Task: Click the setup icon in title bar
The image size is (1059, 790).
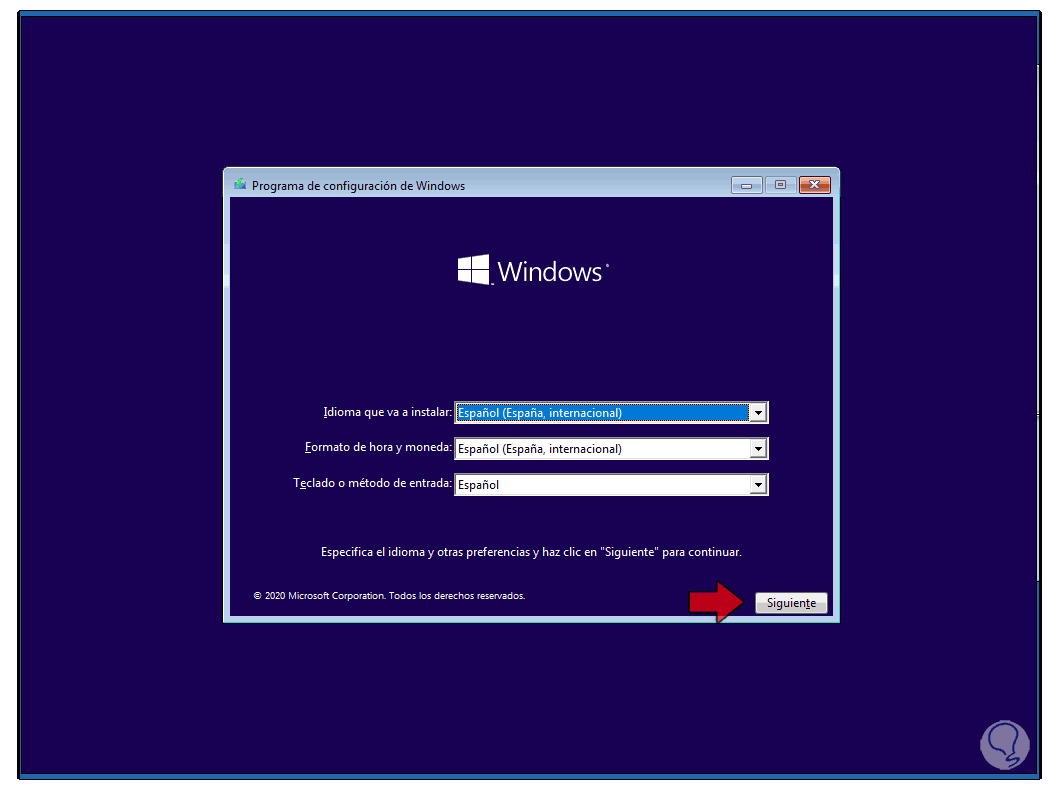Action: [x=240, y=184]
